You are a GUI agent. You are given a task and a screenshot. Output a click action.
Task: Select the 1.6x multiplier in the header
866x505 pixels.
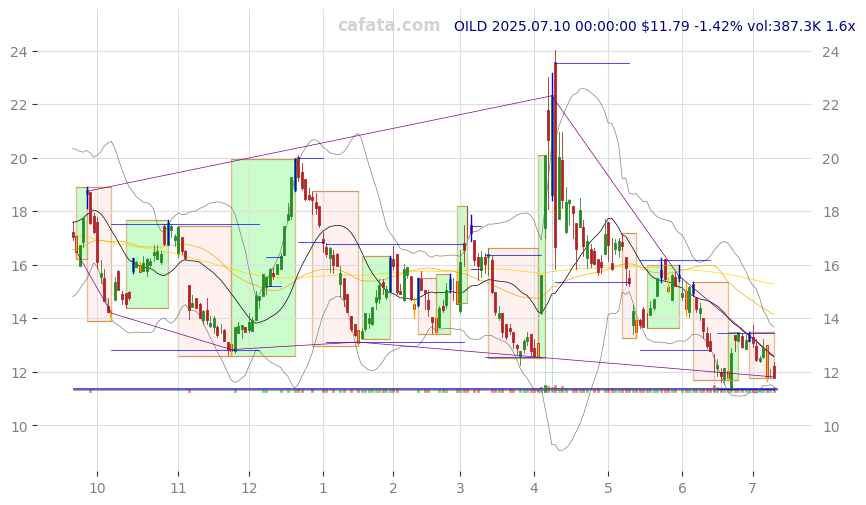coord(840,26)
